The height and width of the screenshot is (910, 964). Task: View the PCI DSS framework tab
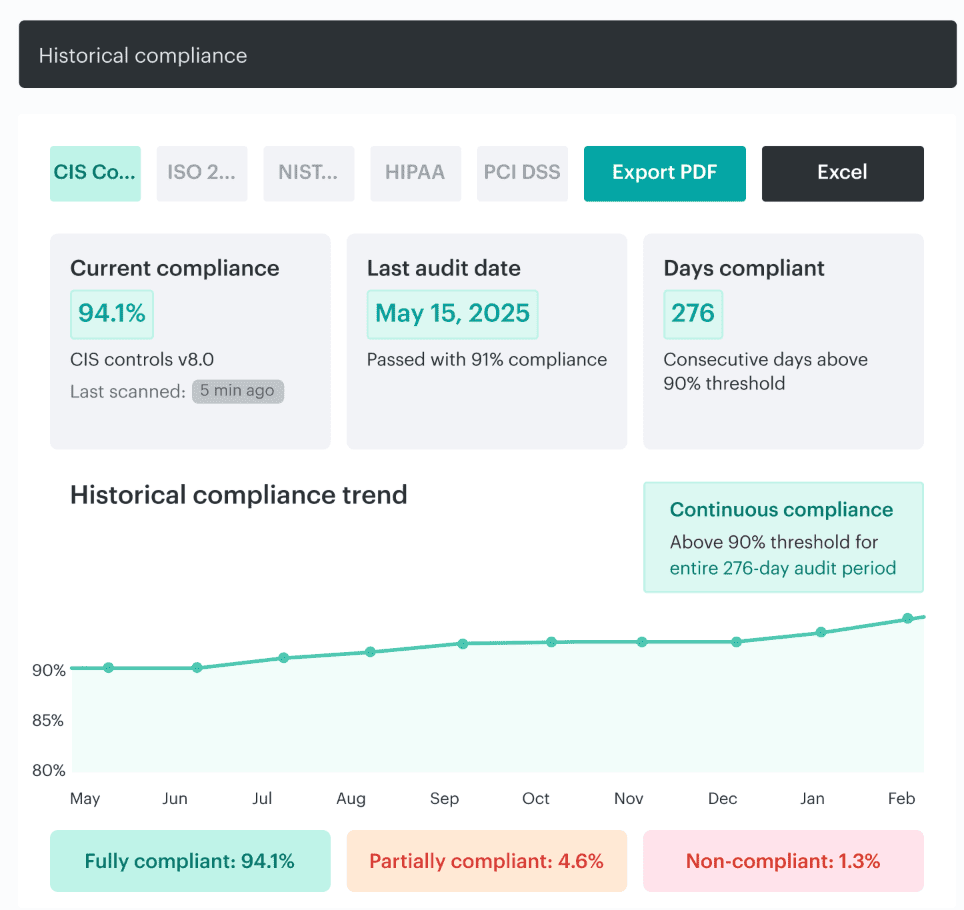[522, 172]
